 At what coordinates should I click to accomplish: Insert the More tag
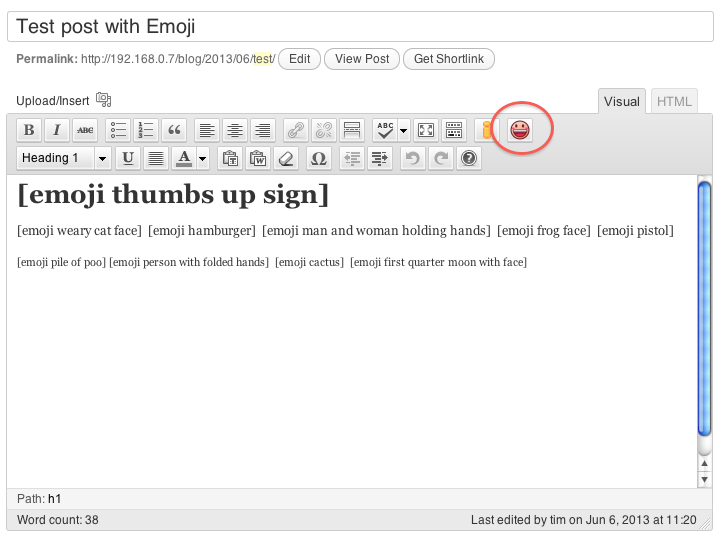pos(352,130)
